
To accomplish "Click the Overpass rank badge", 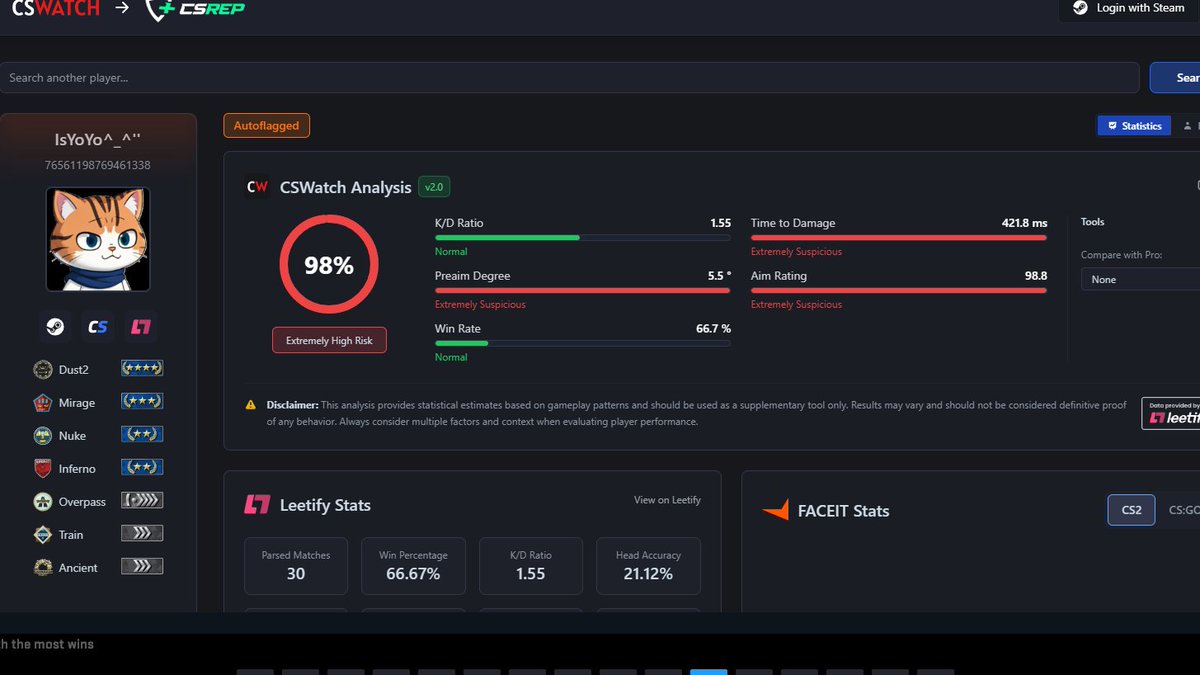I will tap(142, 500).
